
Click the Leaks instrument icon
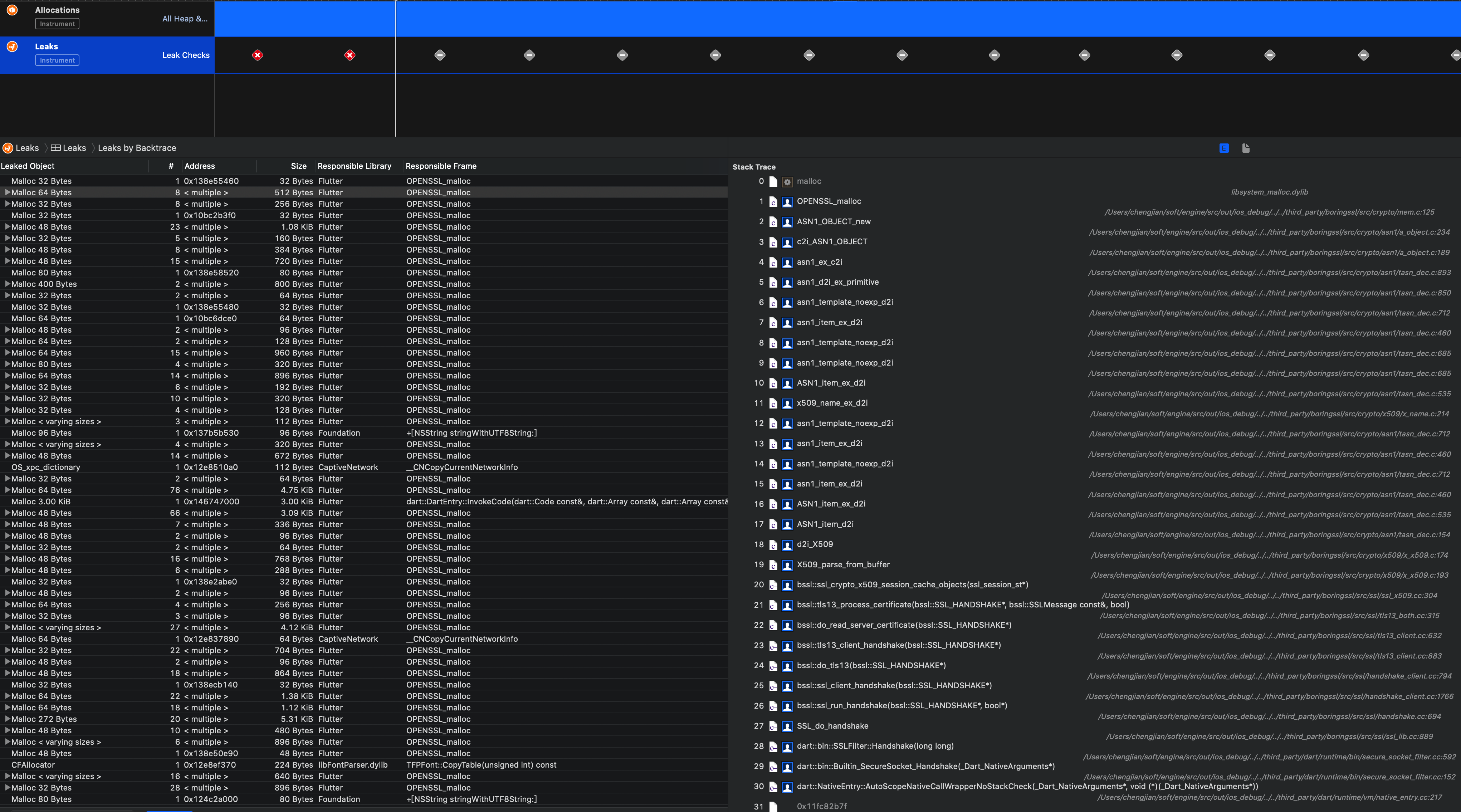[12, 47]
